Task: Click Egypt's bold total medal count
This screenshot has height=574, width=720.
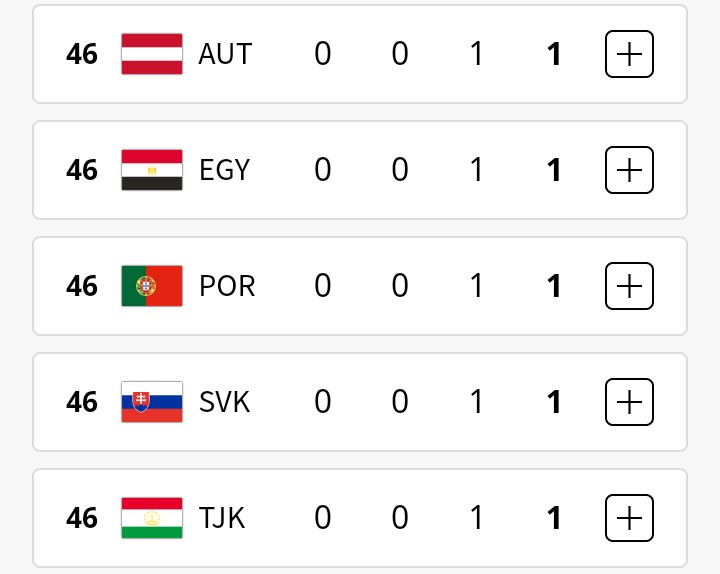Action: (x=554, y=170)
